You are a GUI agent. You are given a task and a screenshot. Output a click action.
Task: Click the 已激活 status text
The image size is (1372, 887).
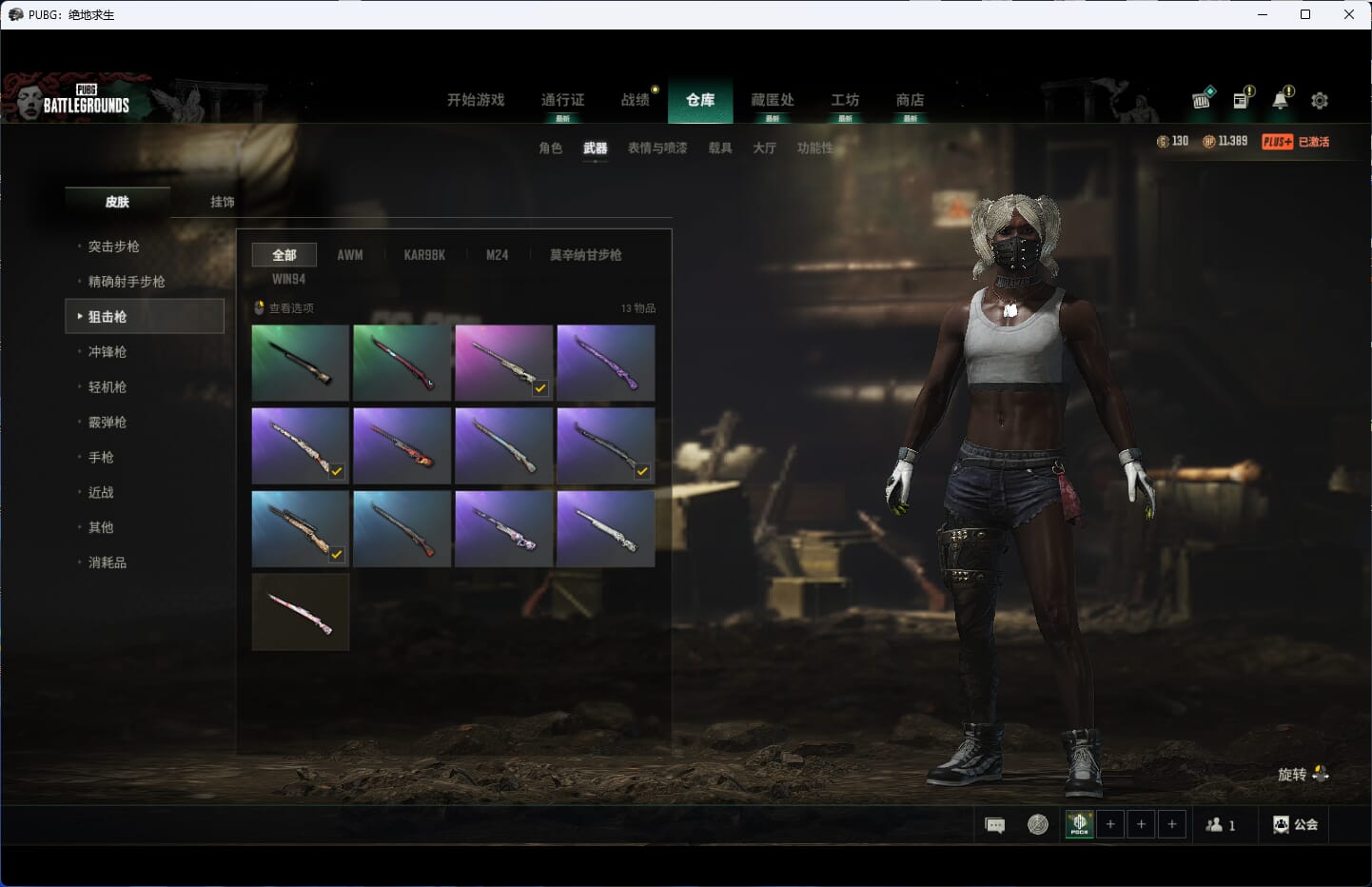tap(1314, 142)
